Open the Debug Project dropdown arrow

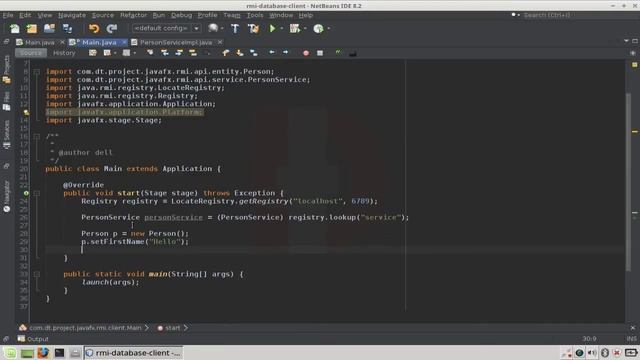305,29
